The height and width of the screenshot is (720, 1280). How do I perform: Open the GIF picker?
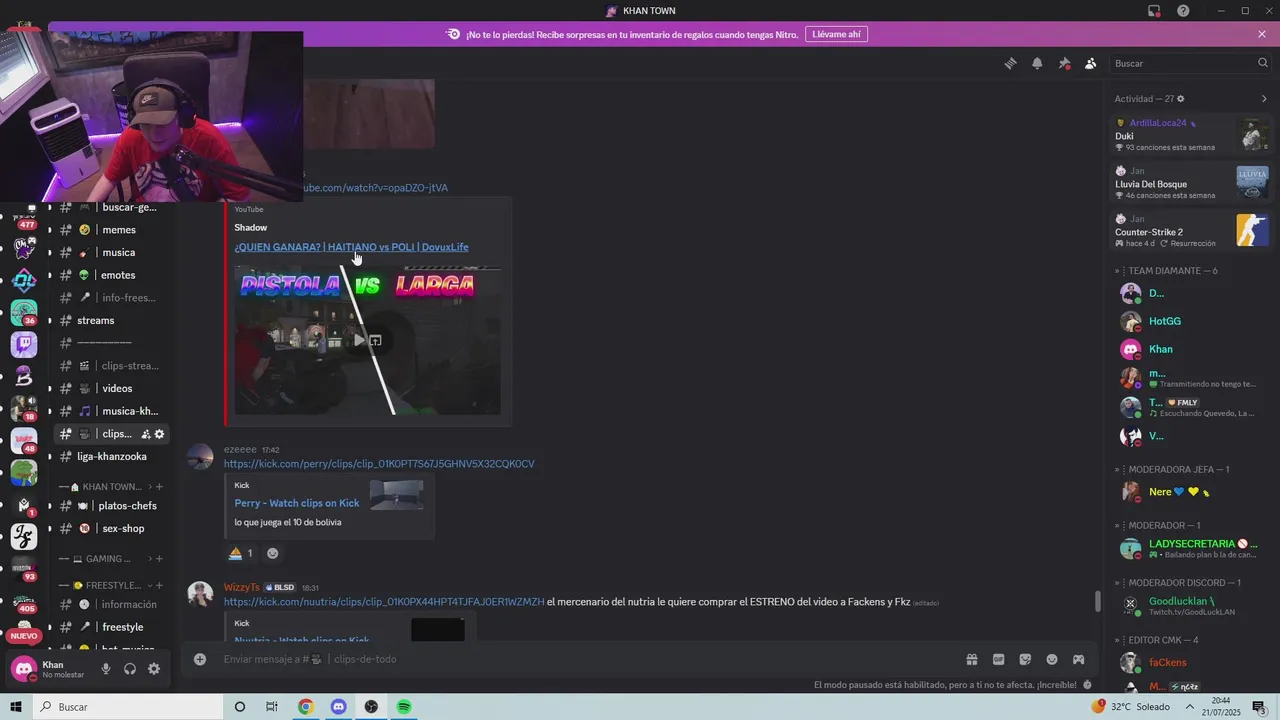998,659
